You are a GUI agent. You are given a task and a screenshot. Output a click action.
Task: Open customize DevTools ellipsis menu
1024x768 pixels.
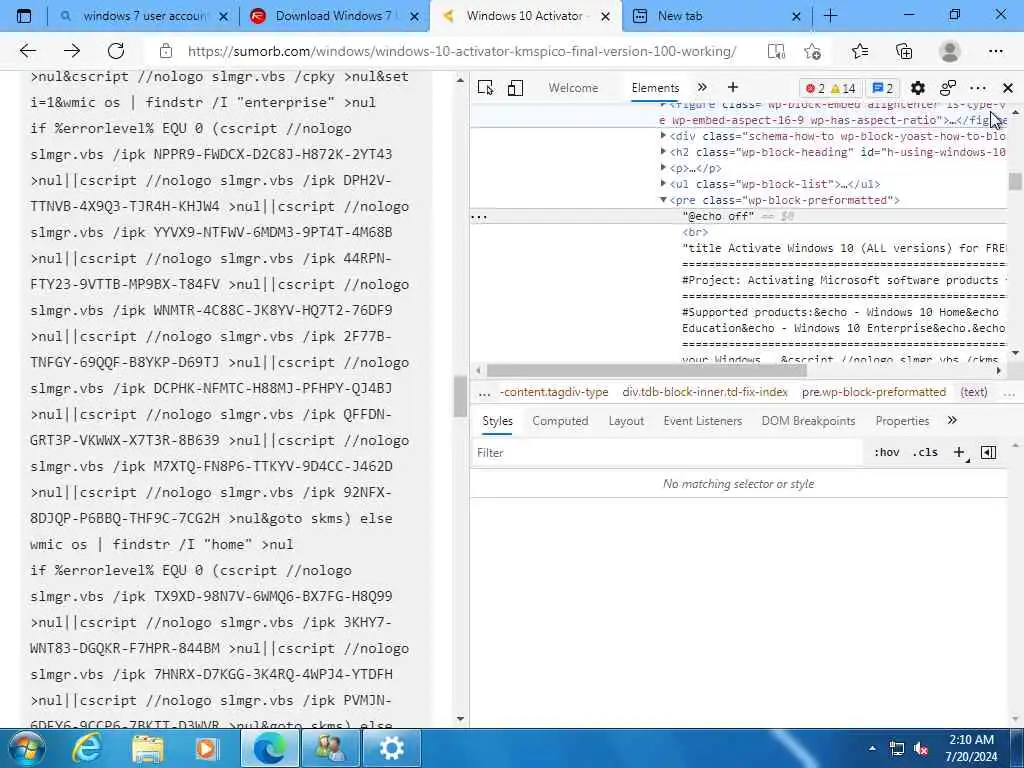[x=978, y=88]
